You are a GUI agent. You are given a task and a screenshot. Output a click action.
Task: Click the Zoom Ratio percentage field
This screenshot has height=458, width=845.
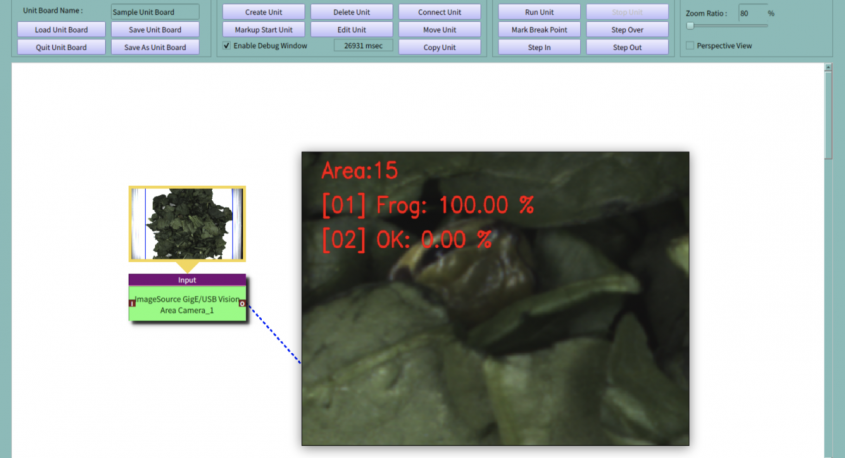[750, 12]
